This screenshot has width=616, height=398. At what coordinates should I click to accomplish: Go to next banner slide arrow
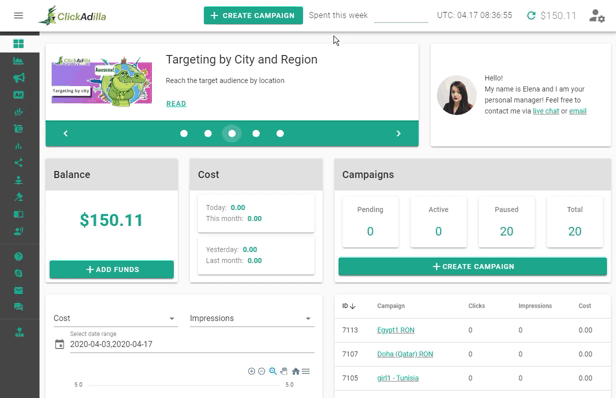[398, 134]
